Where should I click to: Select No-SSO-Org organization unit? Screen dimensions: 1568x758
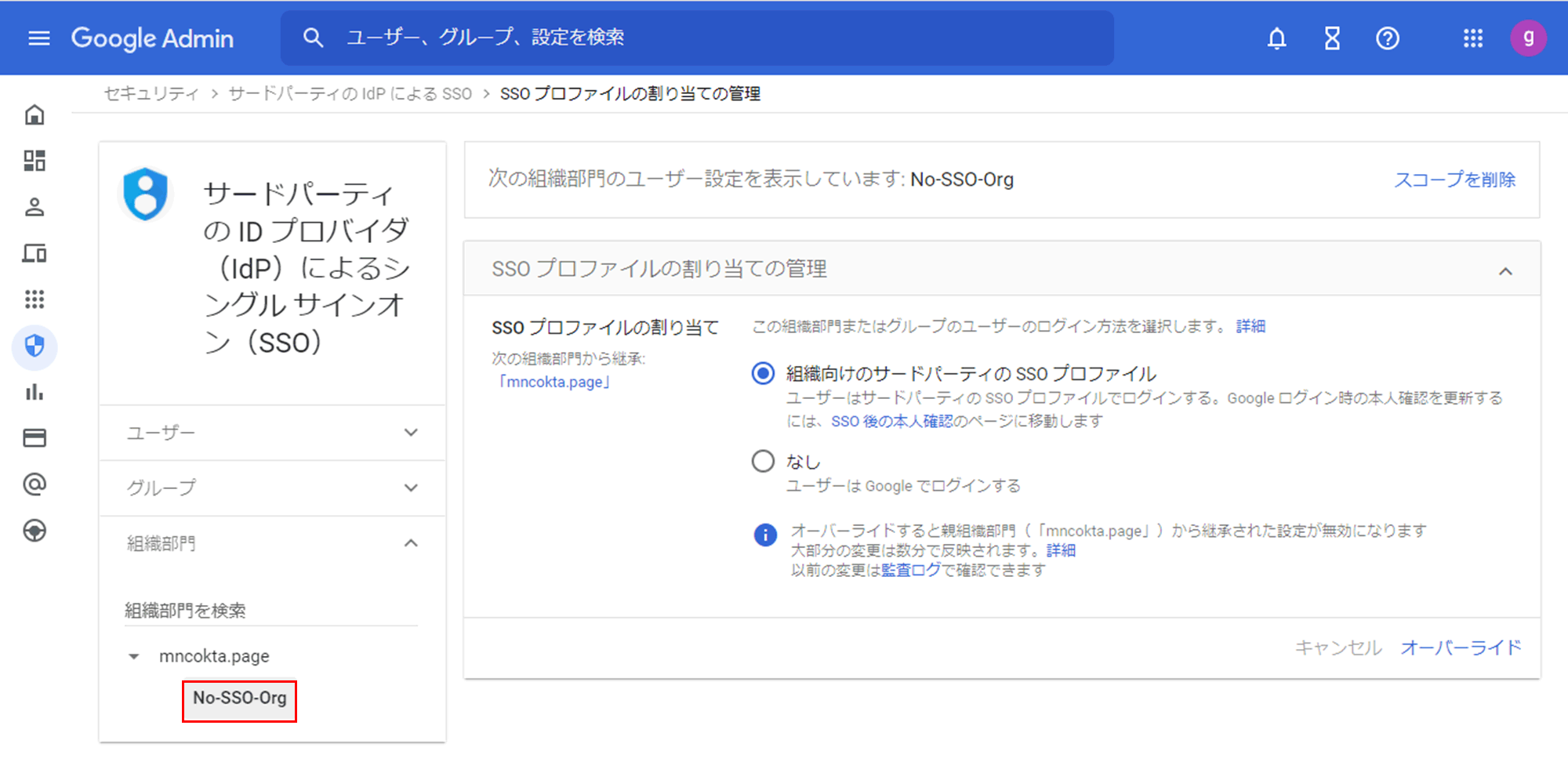click(x=239, y=698)
